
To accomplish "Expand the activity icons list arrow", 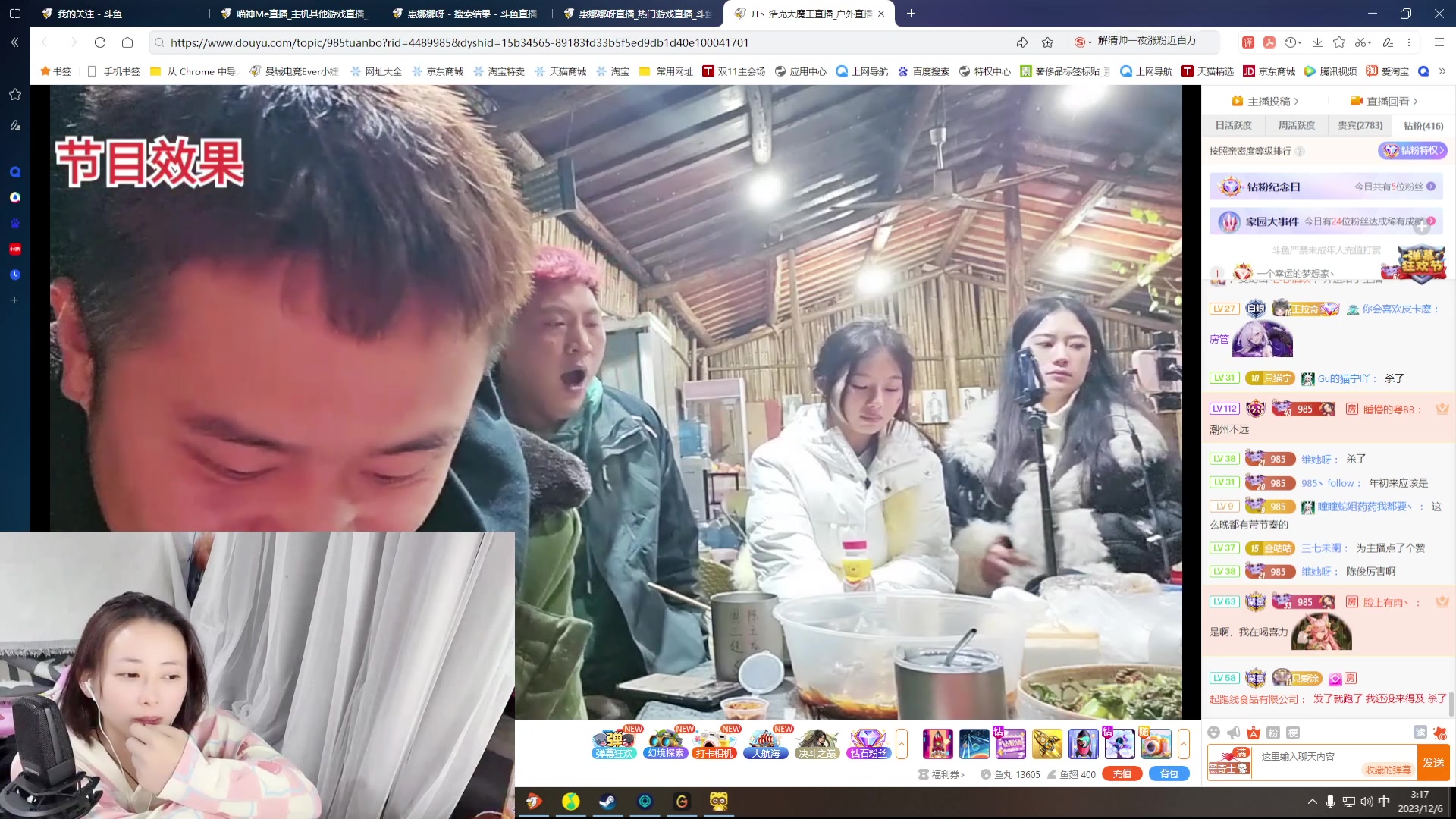I will [902, 744].
